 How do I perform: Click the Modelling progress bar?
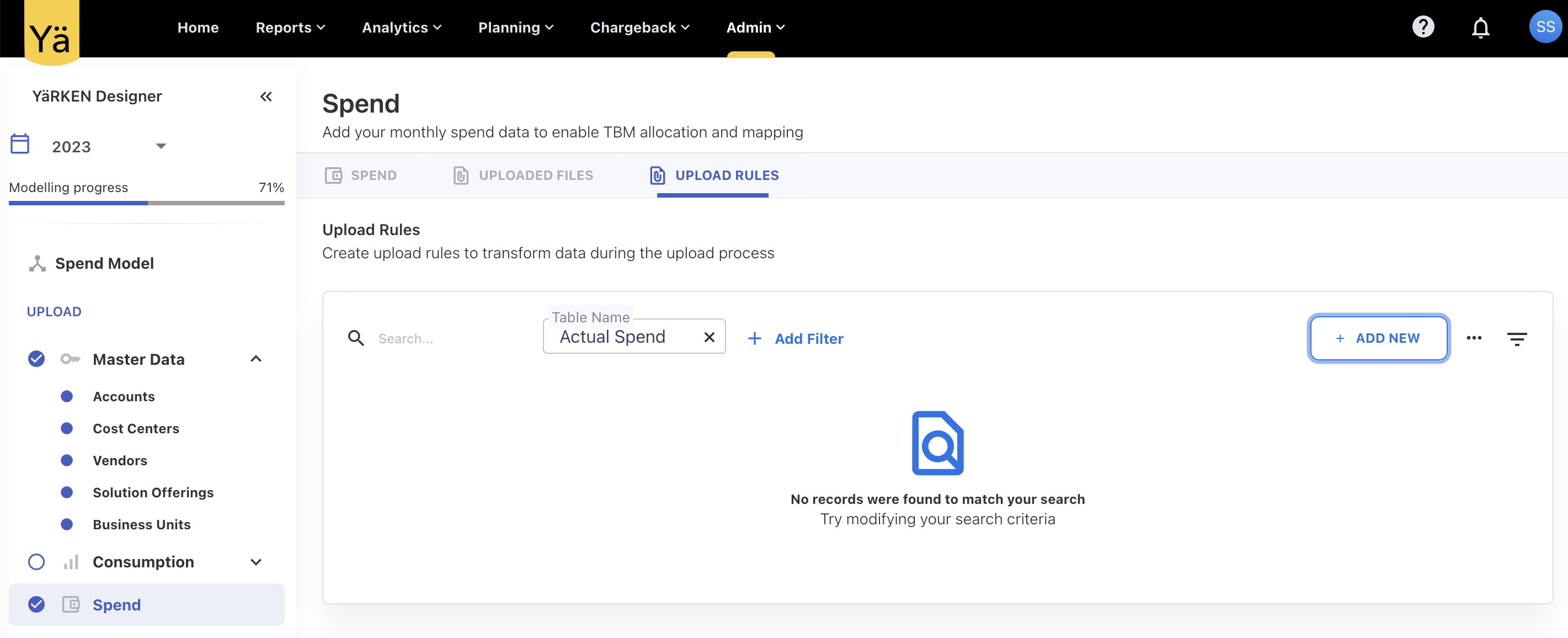(146, 203)
